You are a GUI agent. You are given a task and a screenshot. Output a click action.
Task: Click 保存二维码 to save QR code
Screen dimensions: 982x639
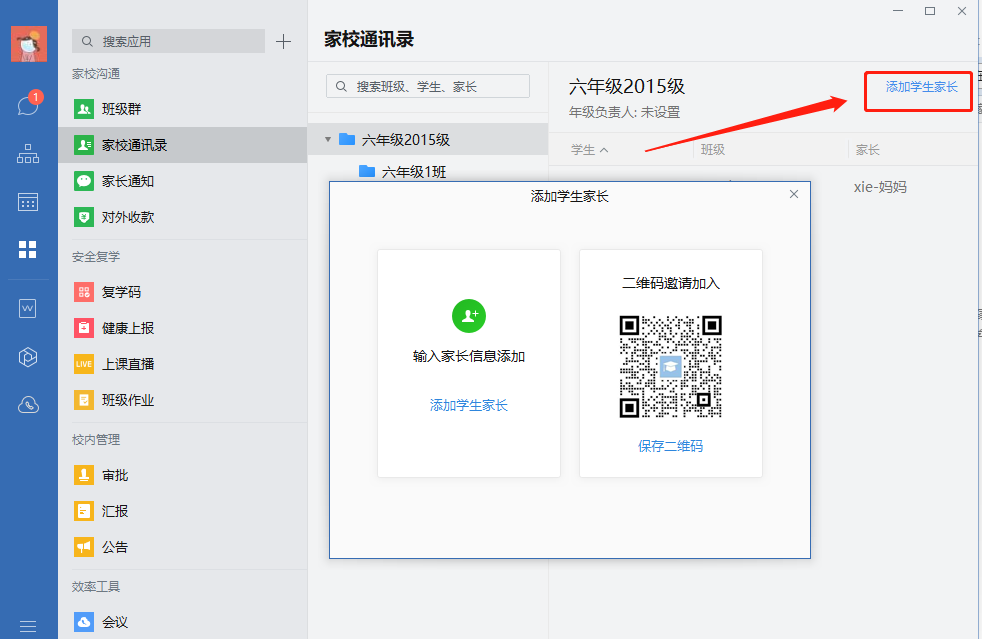click(x=670, y=446)
